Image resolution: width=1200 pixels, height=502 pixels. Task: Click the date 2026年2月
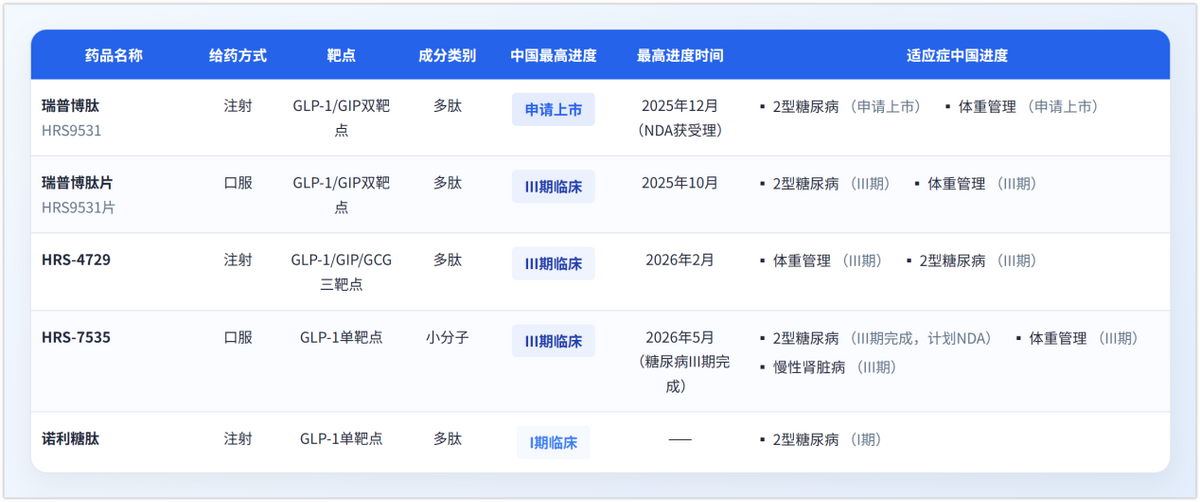point(680,260)
